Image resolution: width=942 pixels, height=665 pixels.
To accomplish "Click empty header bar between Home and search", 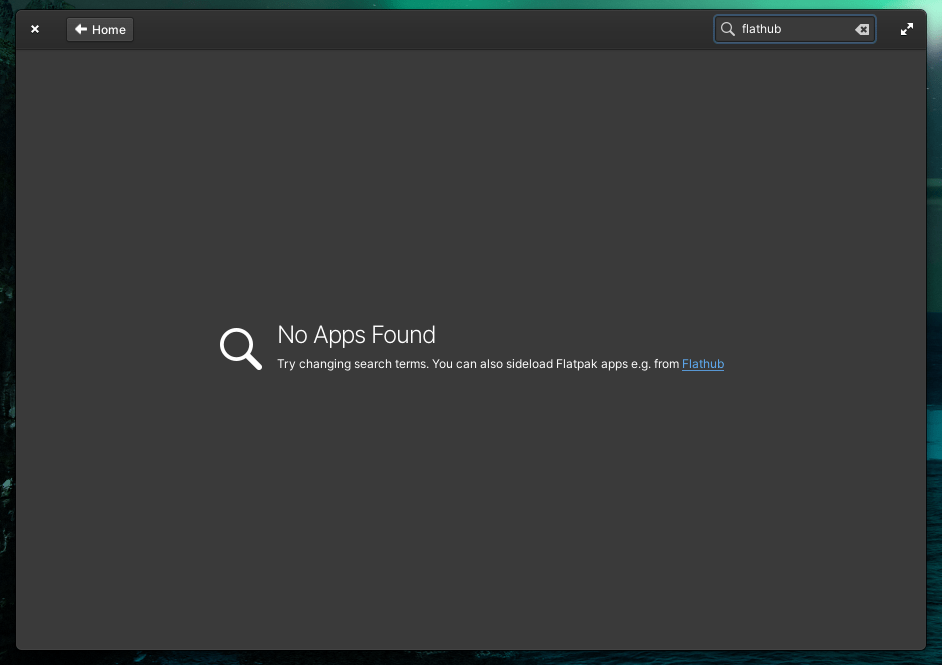I will [x=420, y=30].
